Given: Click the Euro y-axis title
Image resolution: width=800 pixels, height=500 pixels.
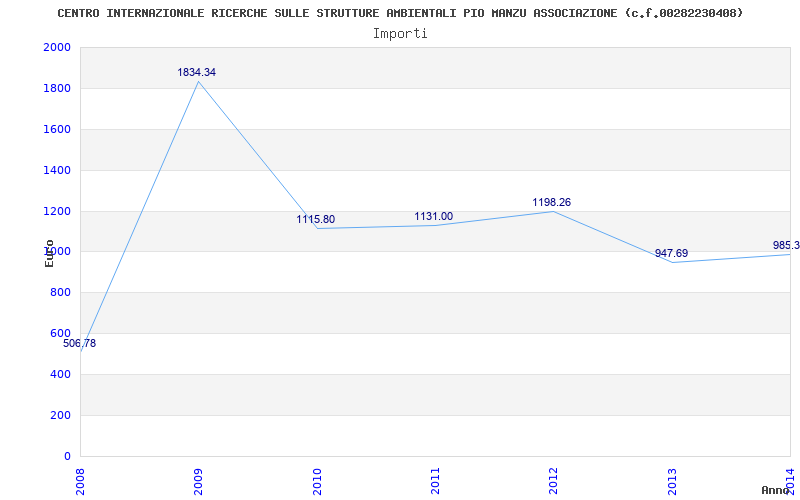Looking at the screenshot, I should coord(49,253).
